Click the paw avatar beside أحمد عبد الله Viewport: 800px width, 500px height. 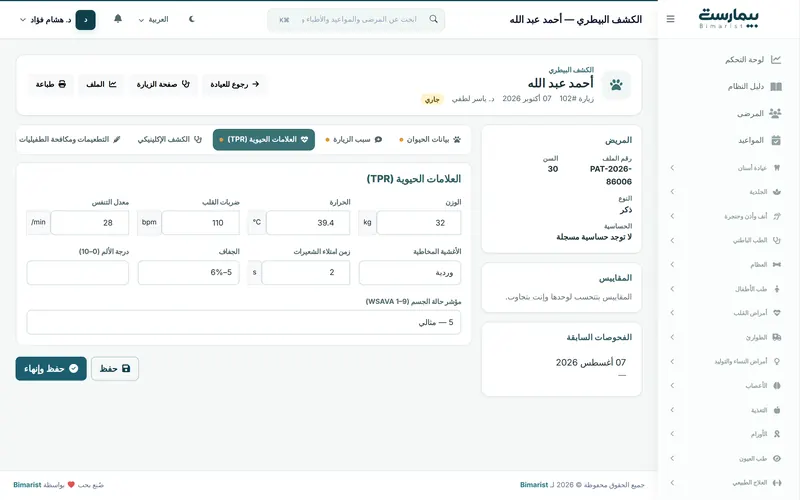click(616, 85)
